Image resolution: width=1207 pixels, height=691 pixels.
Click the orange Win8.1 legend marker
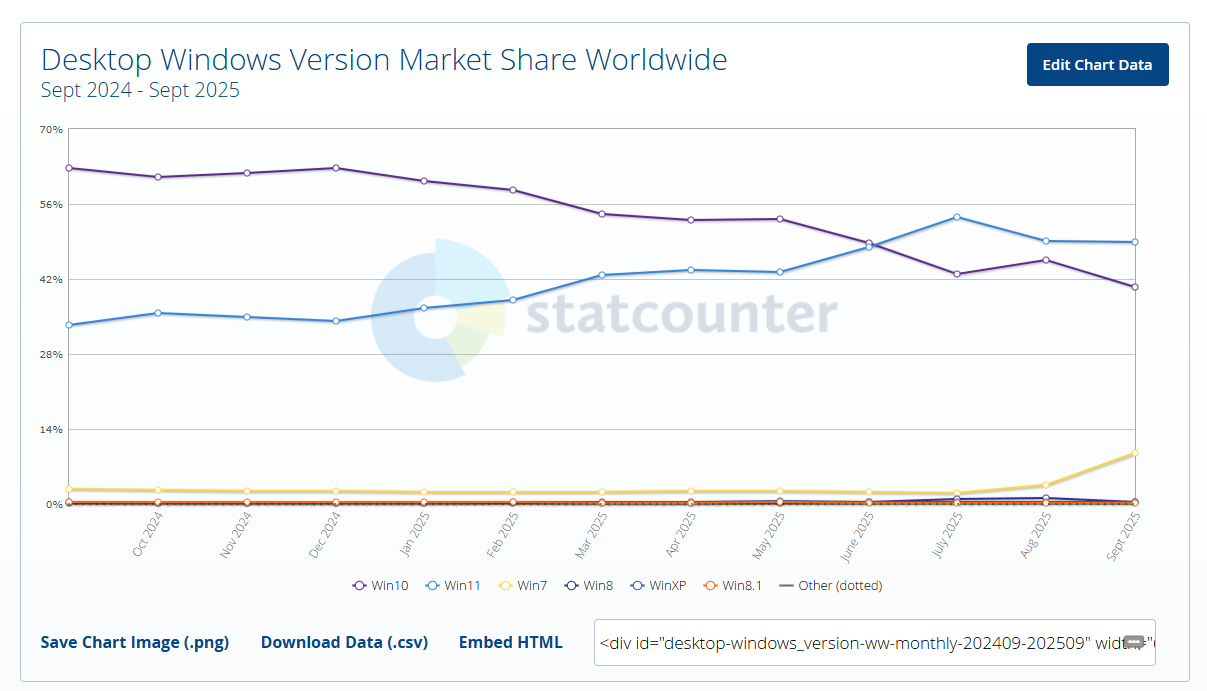pos(710,586)
